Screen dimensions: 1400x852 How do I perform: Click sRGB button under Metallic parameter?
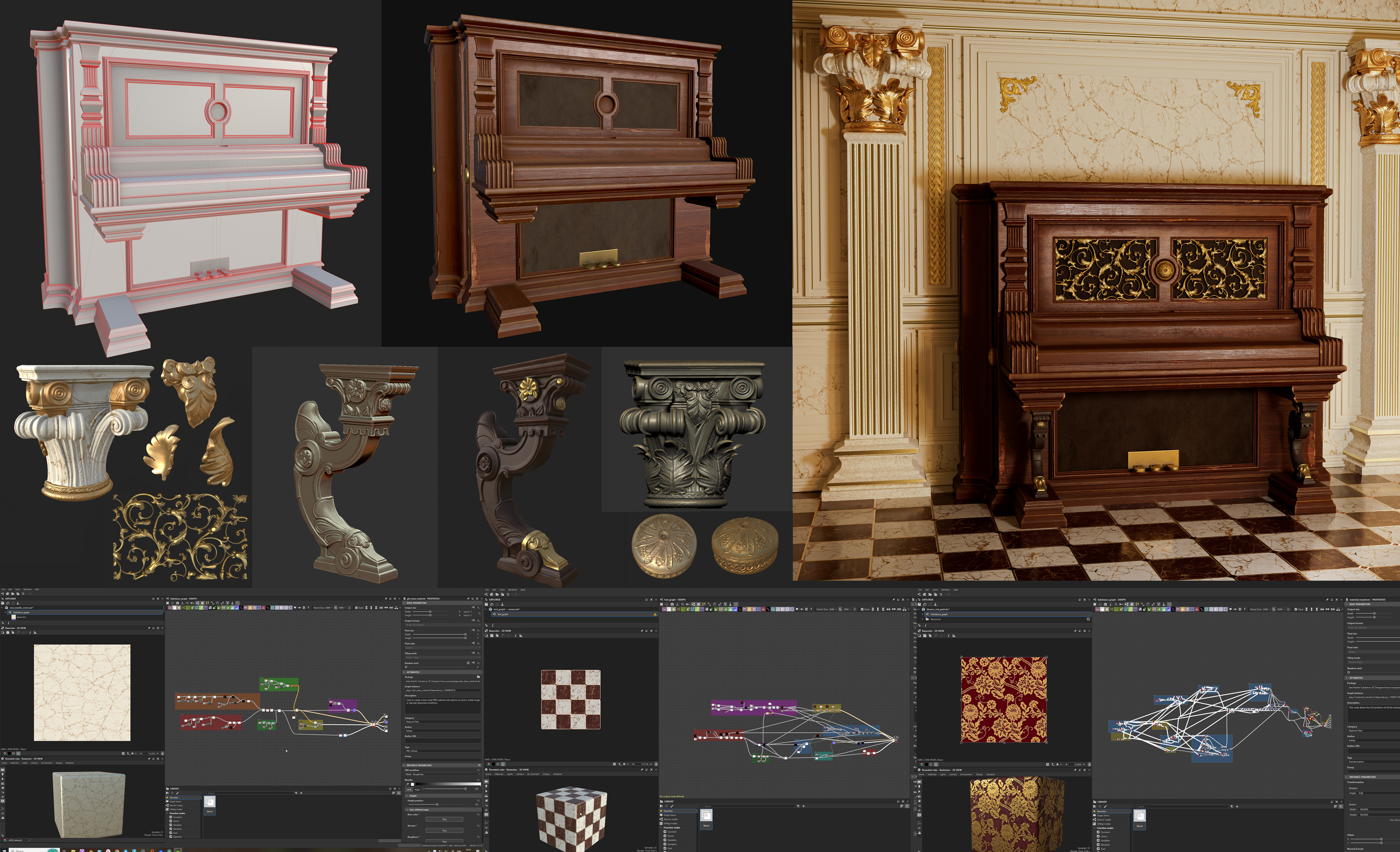(x=409, y=789)
